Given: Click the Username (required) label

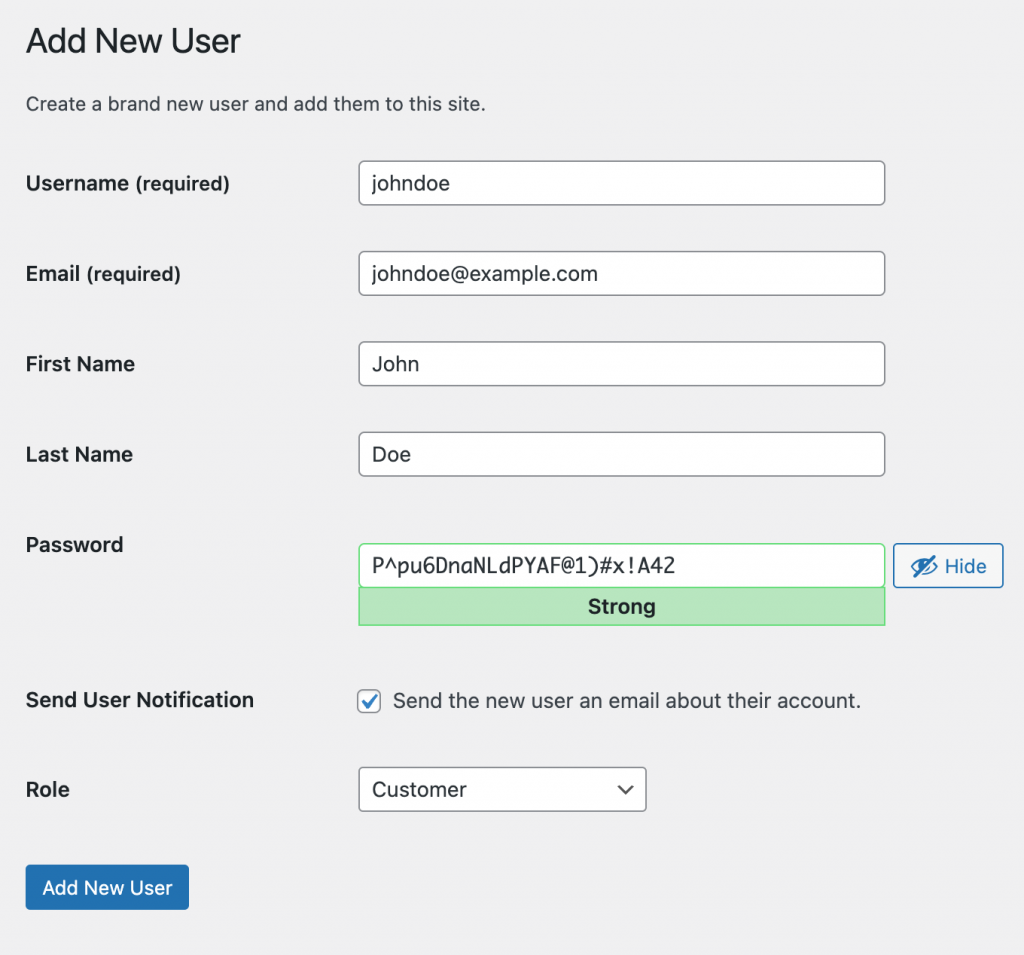Looking at the screenshot, I should [x=127, y=184].
